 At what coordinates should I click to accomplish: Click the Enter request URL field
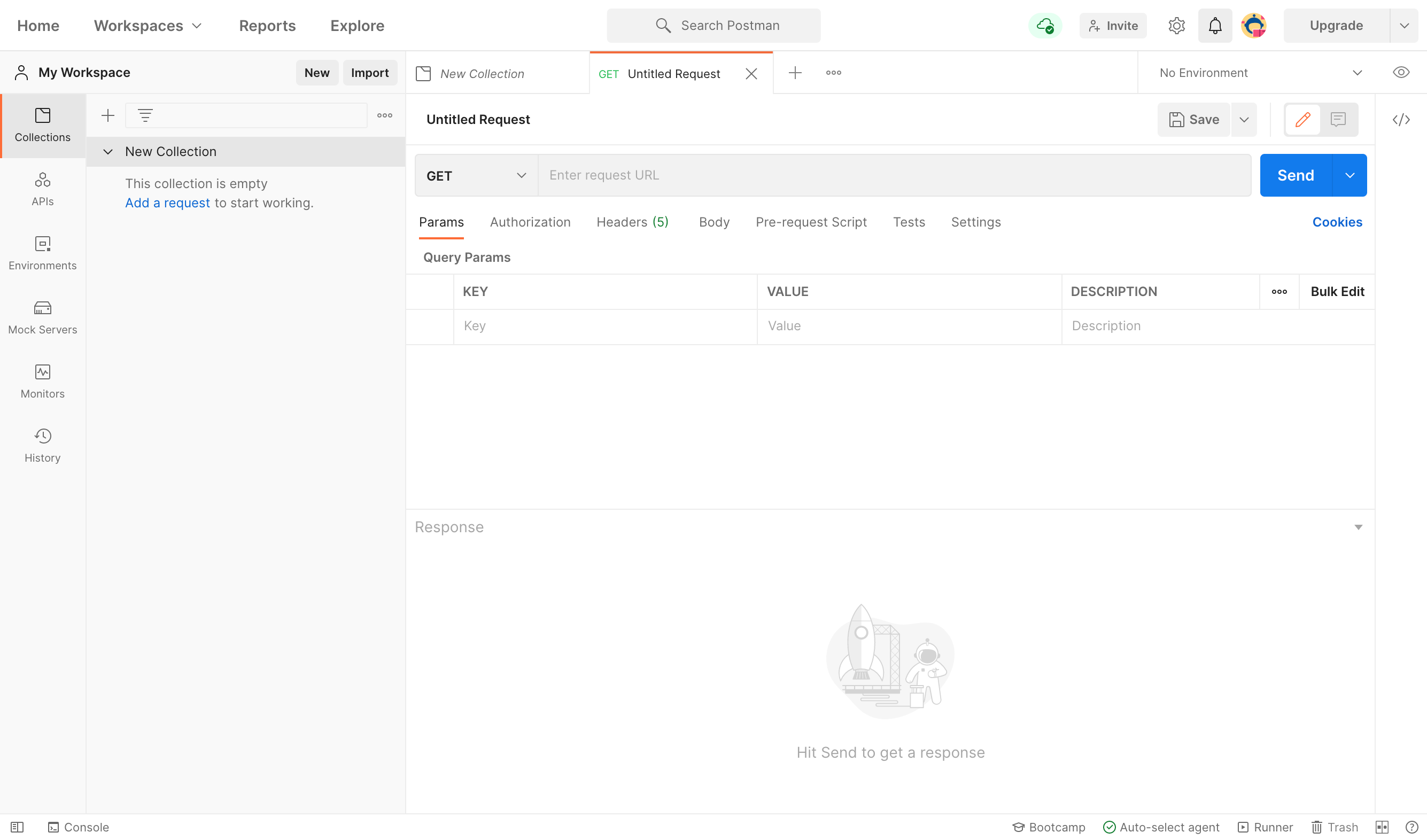[x=894, y=175]
